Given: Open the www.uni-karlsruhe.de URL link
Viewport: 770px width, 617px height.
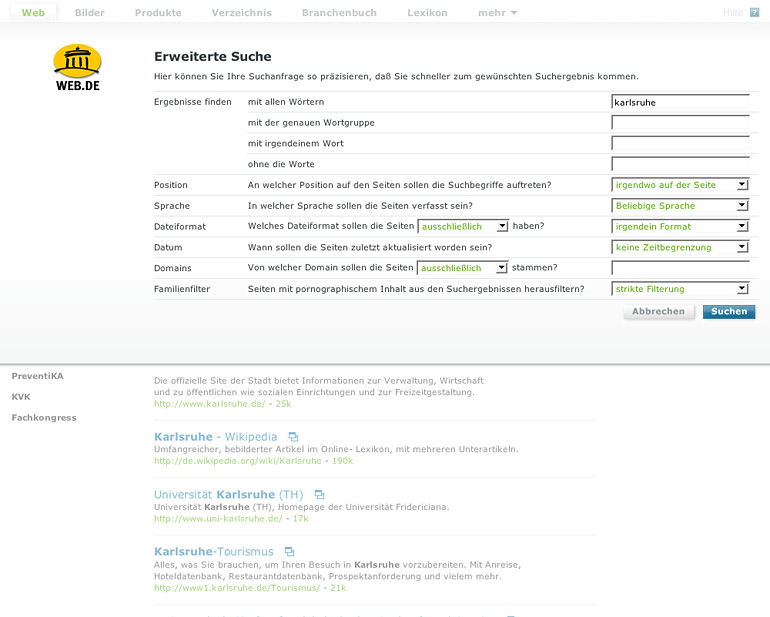Looking at the screenshot, I should [218, 518].
